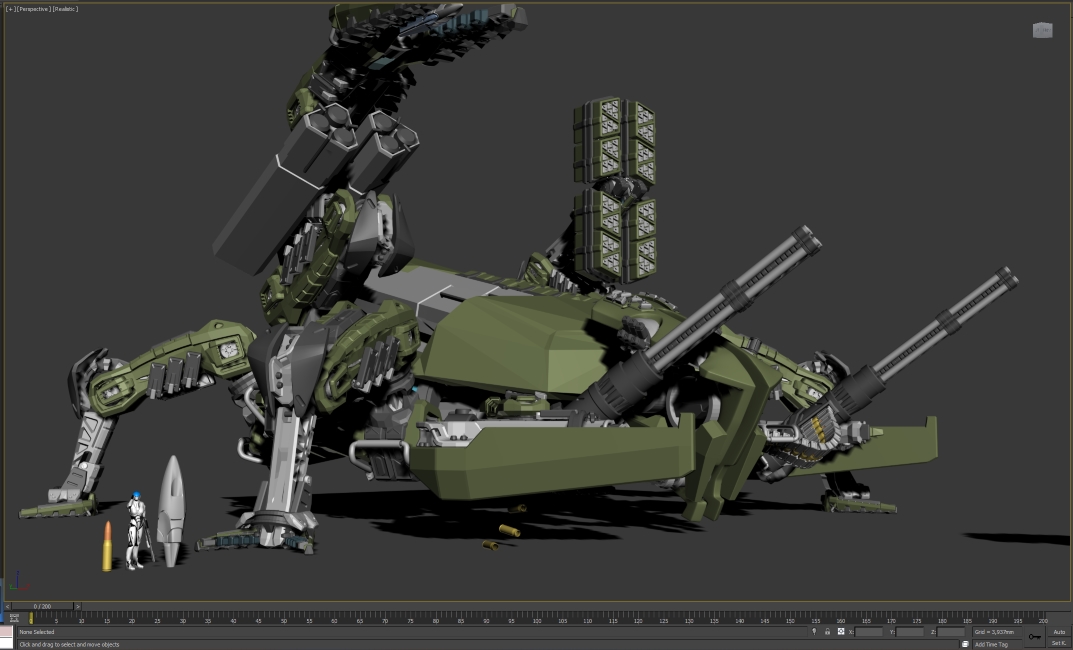This screenshot has width=1073, height=650.
Task: Toggle Auto Key mode
Action: (1058, 632)
